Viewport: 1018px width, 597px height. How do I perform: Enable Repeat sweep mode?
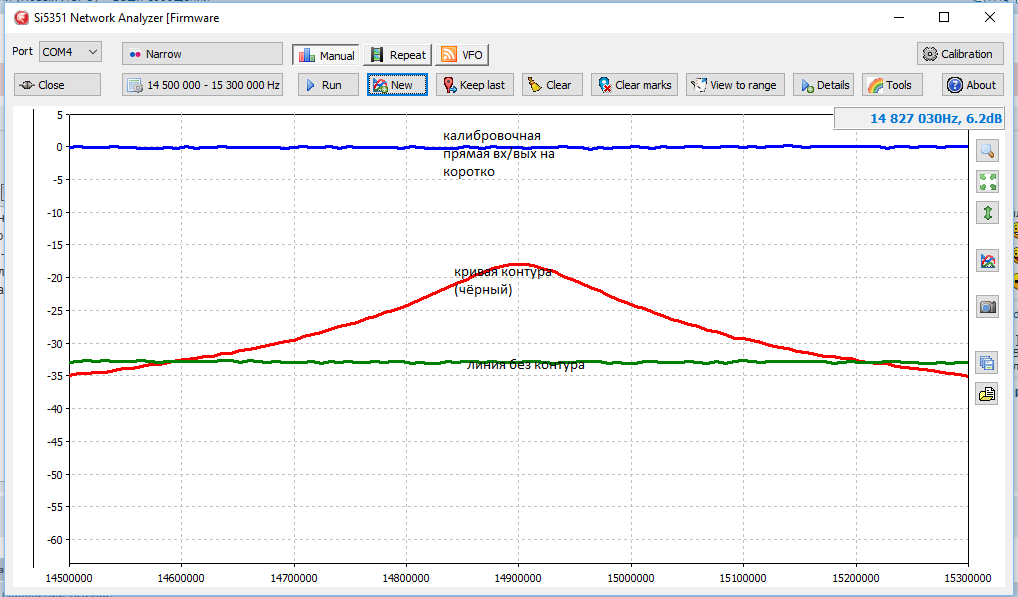[x=397, y=55]
